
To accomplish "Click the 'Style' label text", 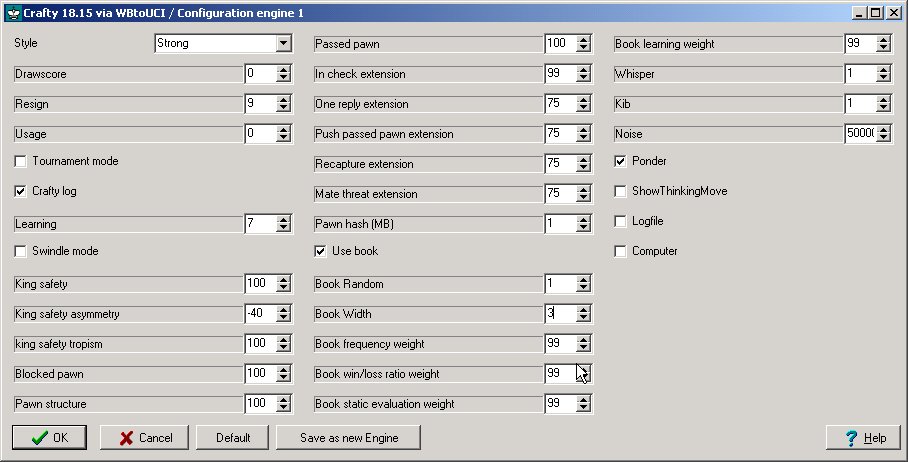I will point(26,43).
